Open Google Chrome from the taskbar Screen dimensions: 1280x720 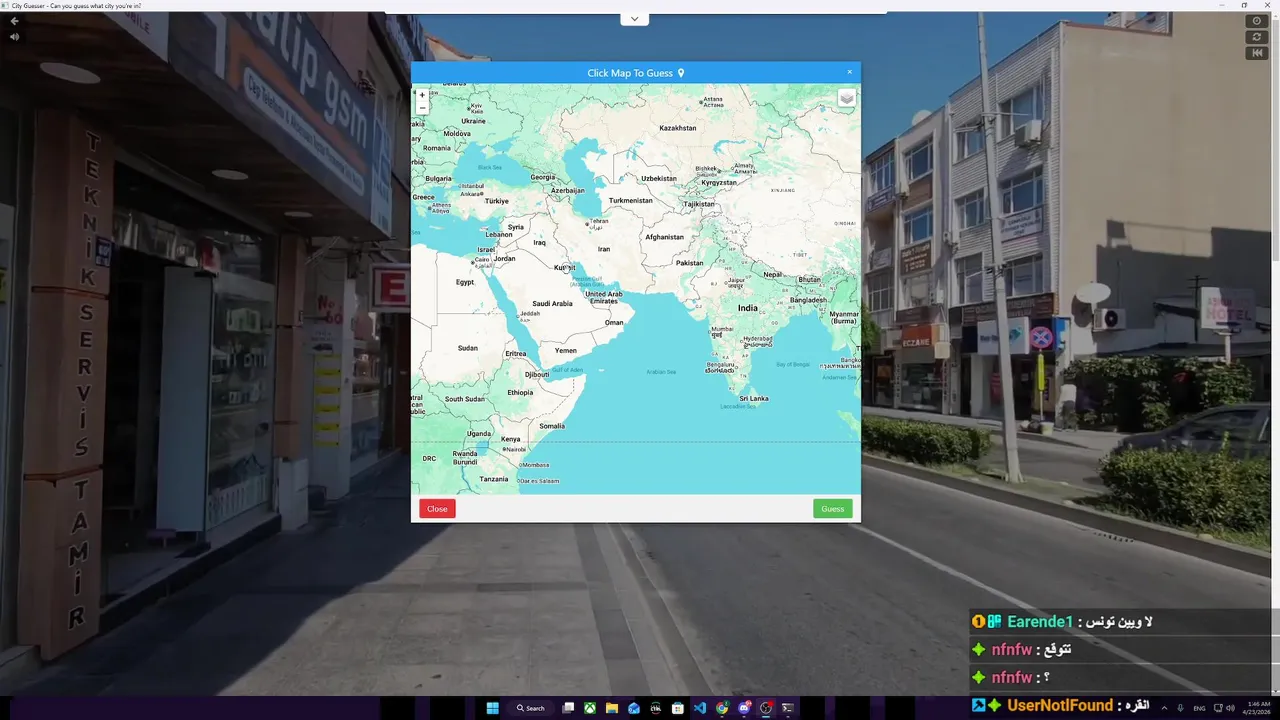[x=722, y=708]
